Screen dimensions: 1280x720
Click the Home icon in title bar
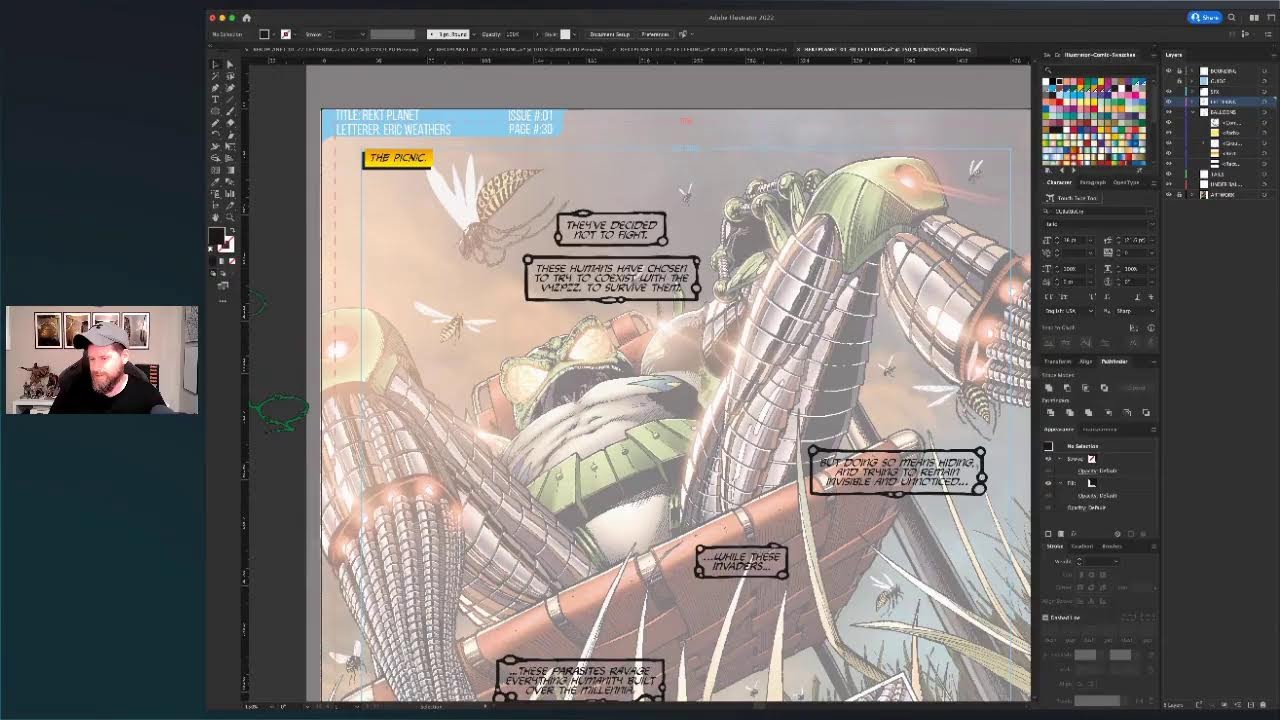(x=247, y=18)
